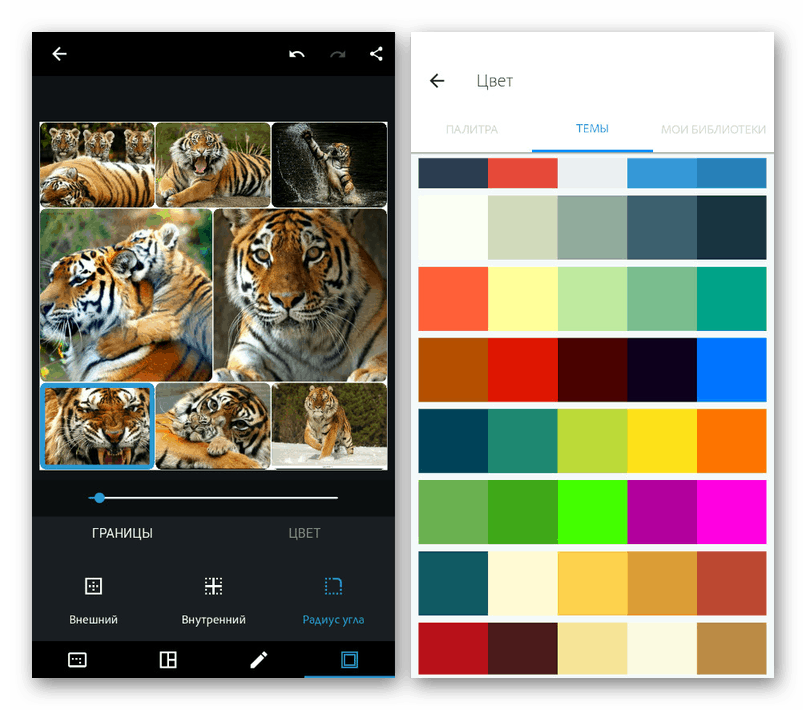Select the inner border (Внутренний) icon

tap(213, 586)
